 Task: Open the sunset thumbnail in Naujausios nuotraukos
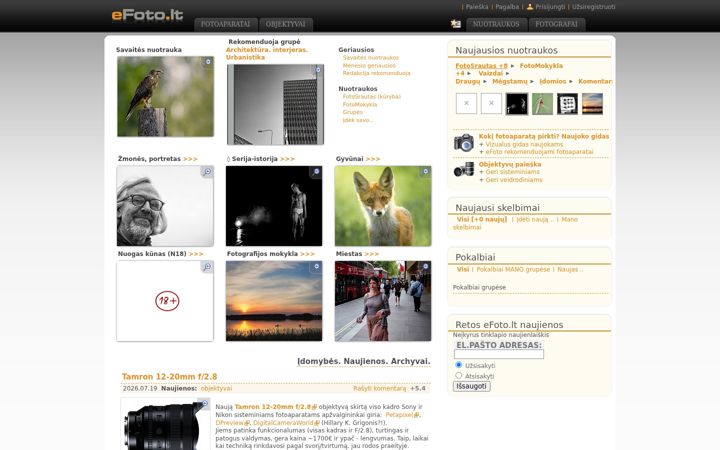point(592,104)
